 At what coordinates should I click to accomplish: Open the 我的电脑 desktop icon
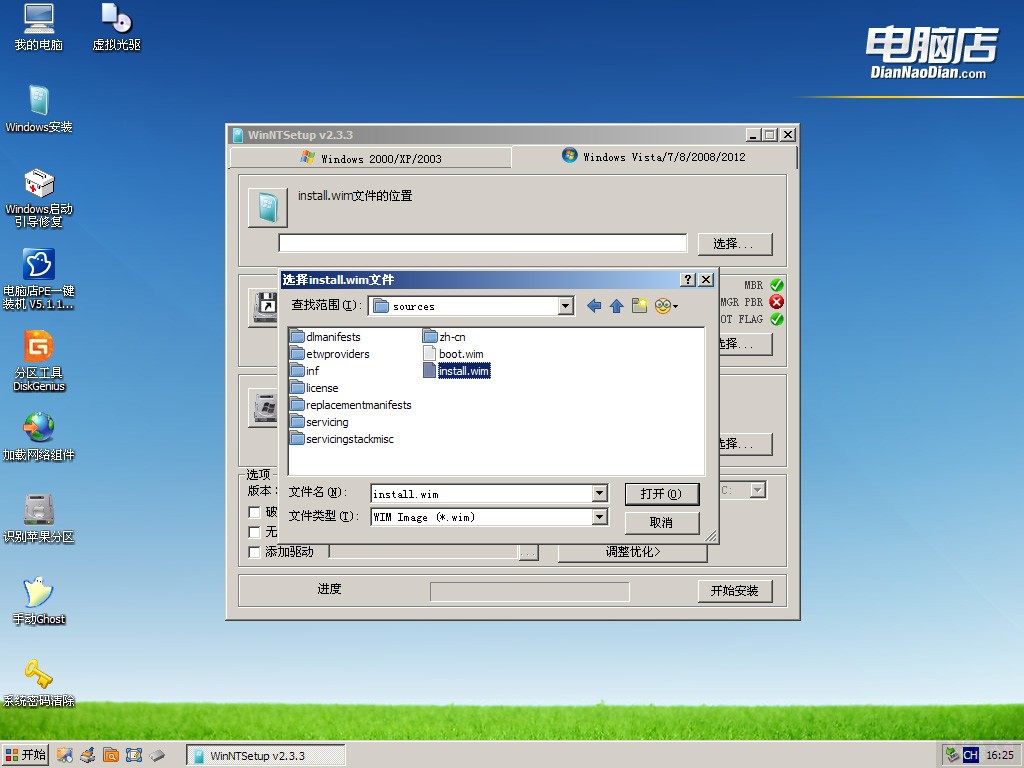[x=39, y=27]
